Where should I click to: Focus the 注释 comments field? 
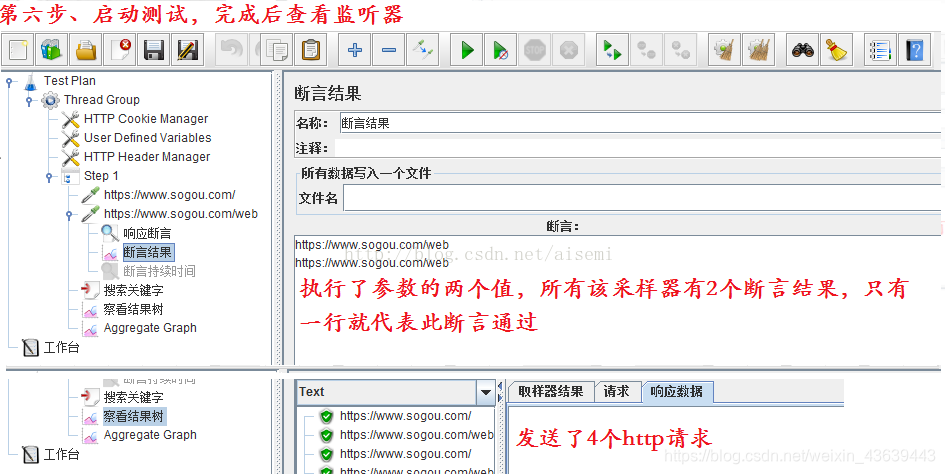(x=638, y=148)
